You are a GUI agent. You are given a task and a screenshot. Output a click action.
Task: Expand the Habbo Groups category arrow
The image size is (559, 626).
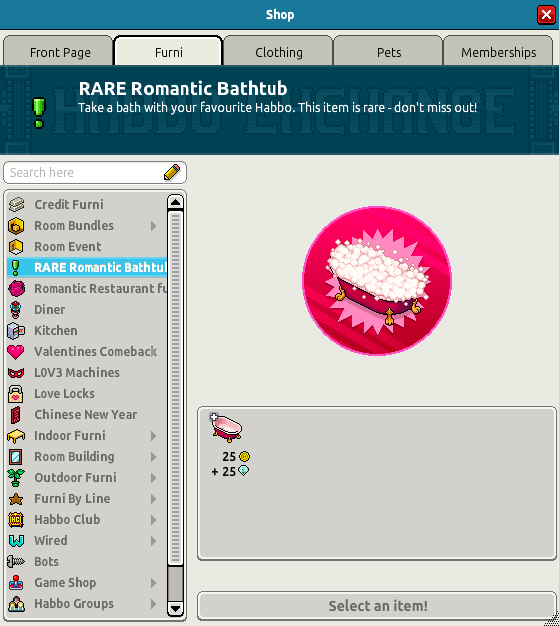click(x=153, y=604)
